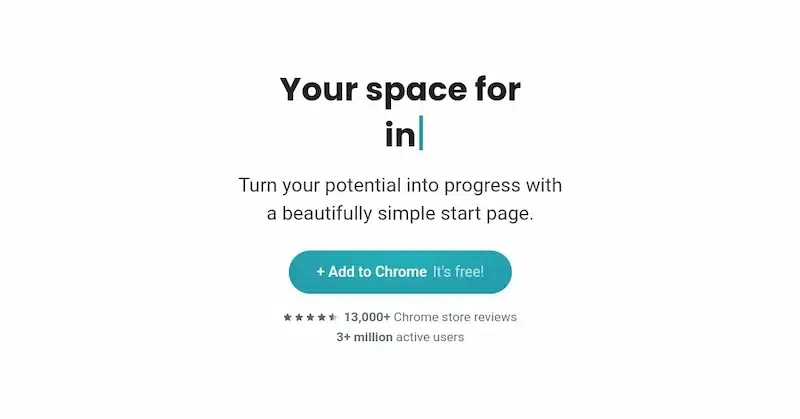The height and width of the screenshot is (419, 800).
Task: Click the teal blinking text cursor
Action: point(421,133)
